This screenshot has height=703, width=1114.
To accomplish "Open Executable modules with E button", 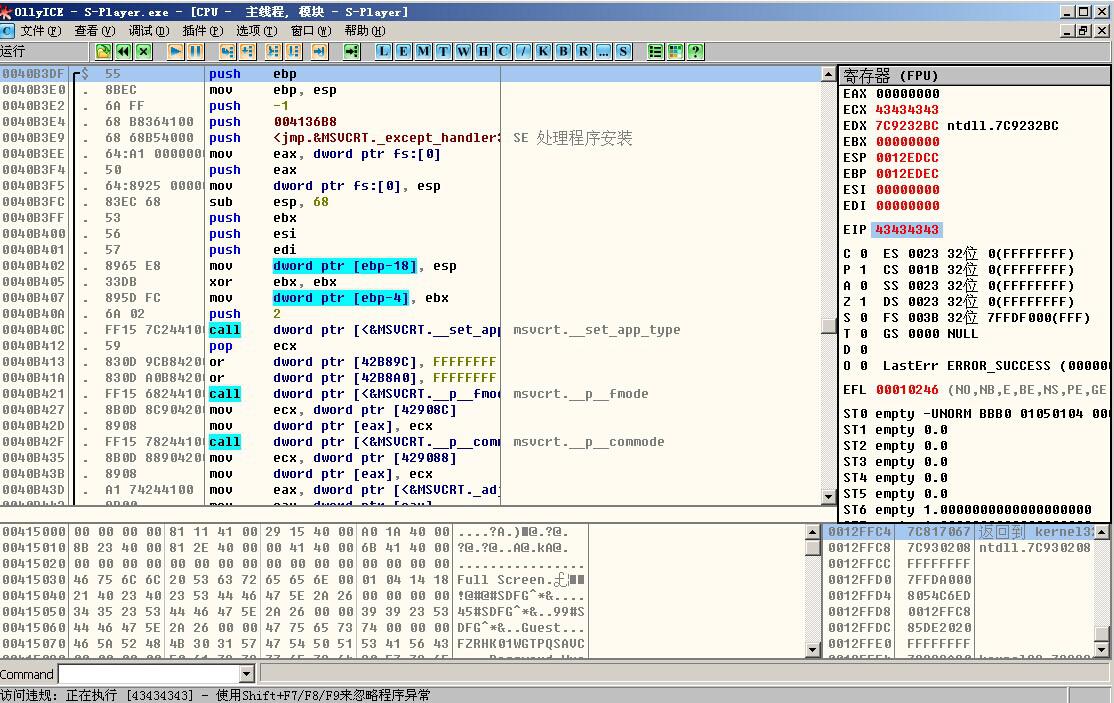I will pyautogui.click(x=404, y=51).
